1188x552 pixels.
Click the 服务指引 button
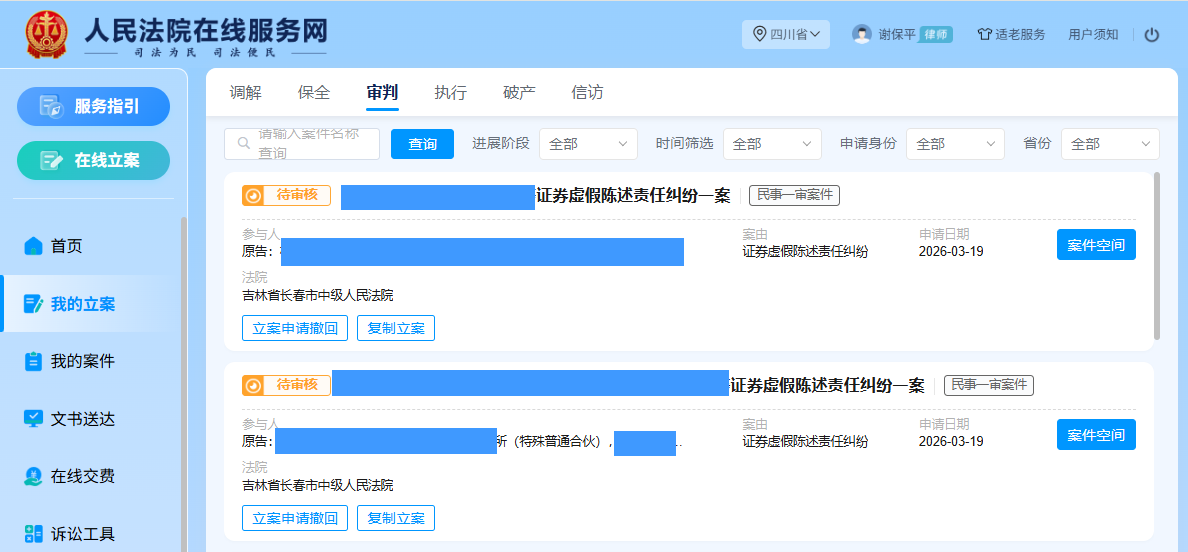[x=93, y=107]
